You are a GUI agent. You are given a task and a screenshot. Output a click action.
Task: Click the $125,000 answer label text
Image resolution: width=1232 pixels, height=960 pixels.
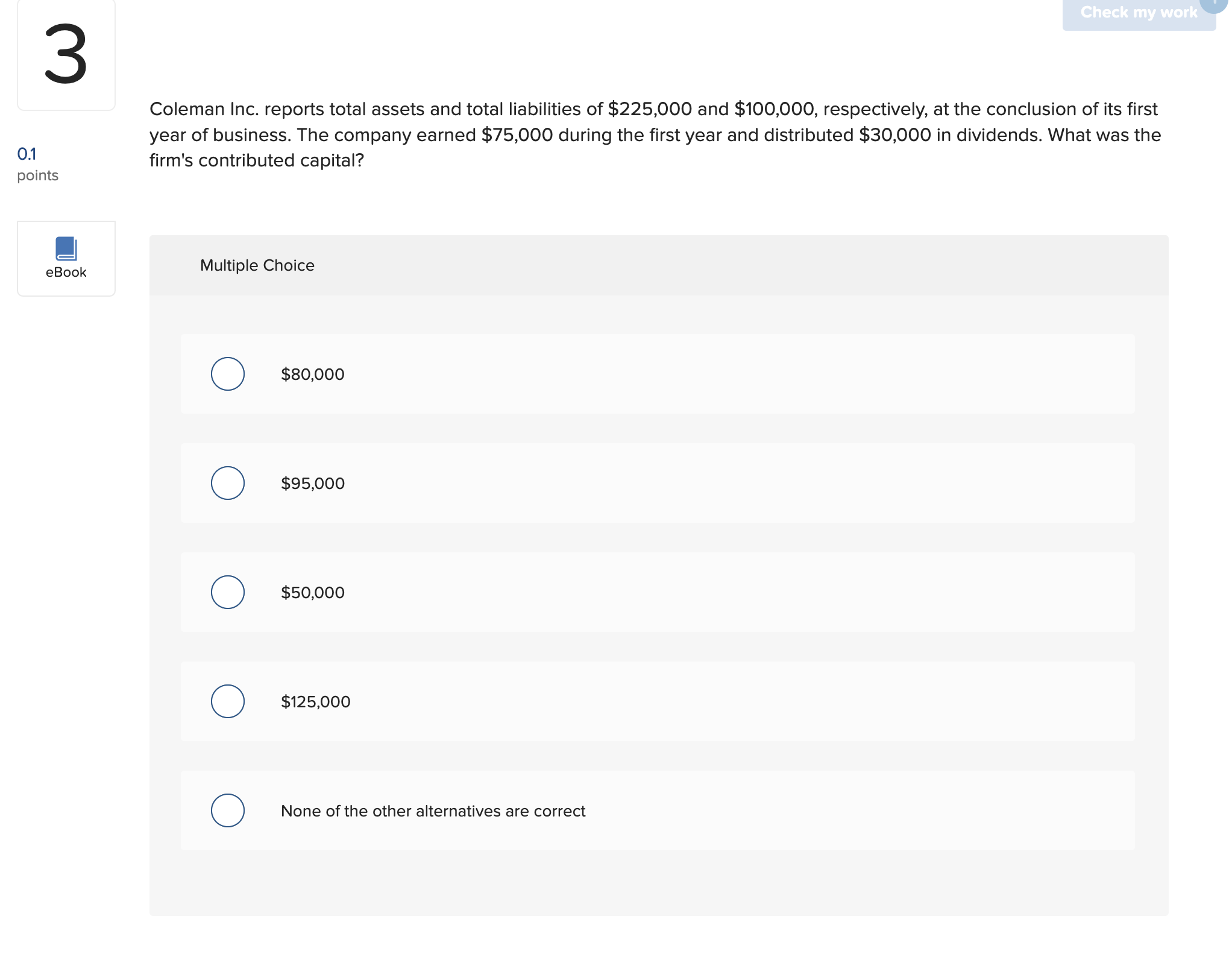316,701
